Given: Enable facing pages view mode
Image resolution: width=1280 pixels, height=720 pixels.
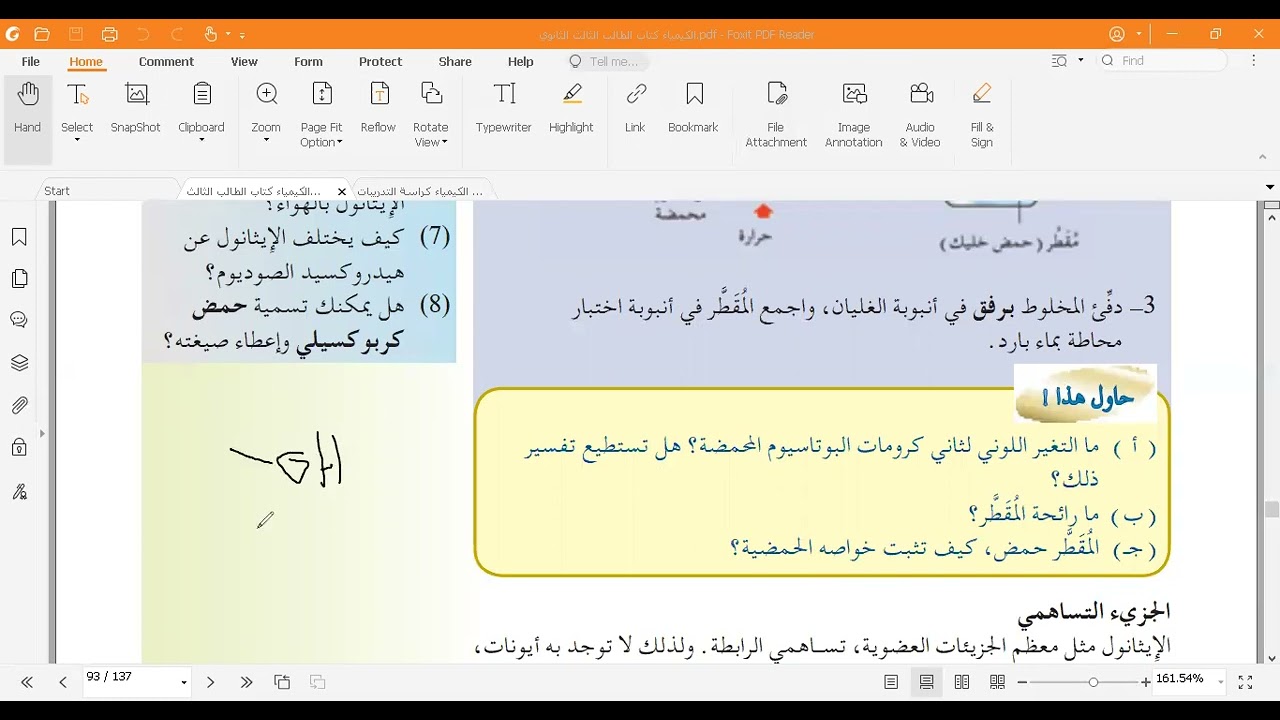Looking at the screenshot, I should pos(962,682).
